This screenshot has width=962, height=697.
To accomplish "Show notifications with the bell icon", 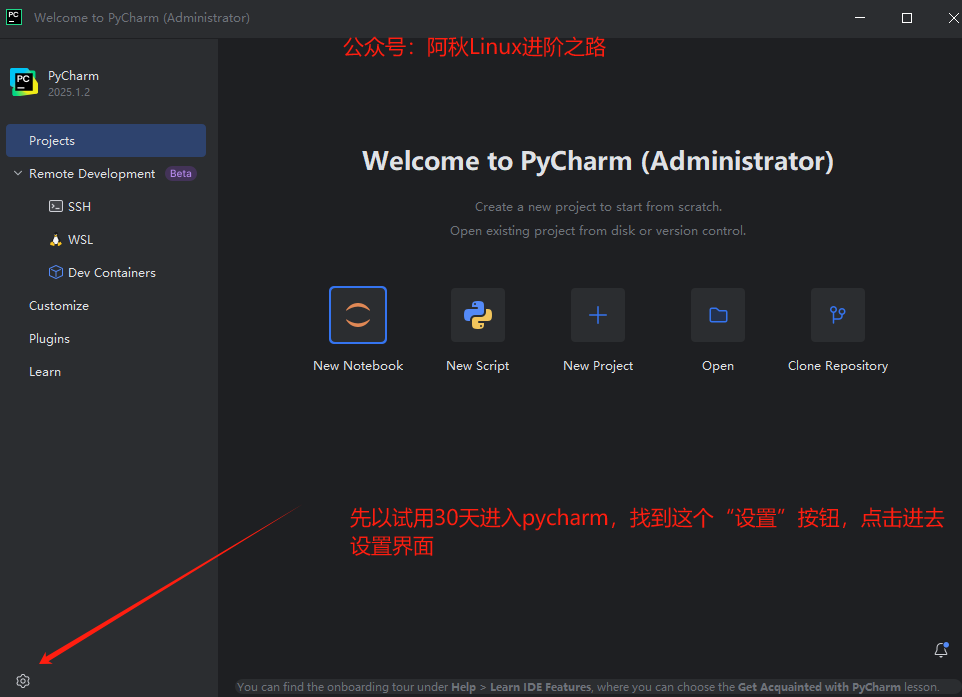I will (940, 650).
